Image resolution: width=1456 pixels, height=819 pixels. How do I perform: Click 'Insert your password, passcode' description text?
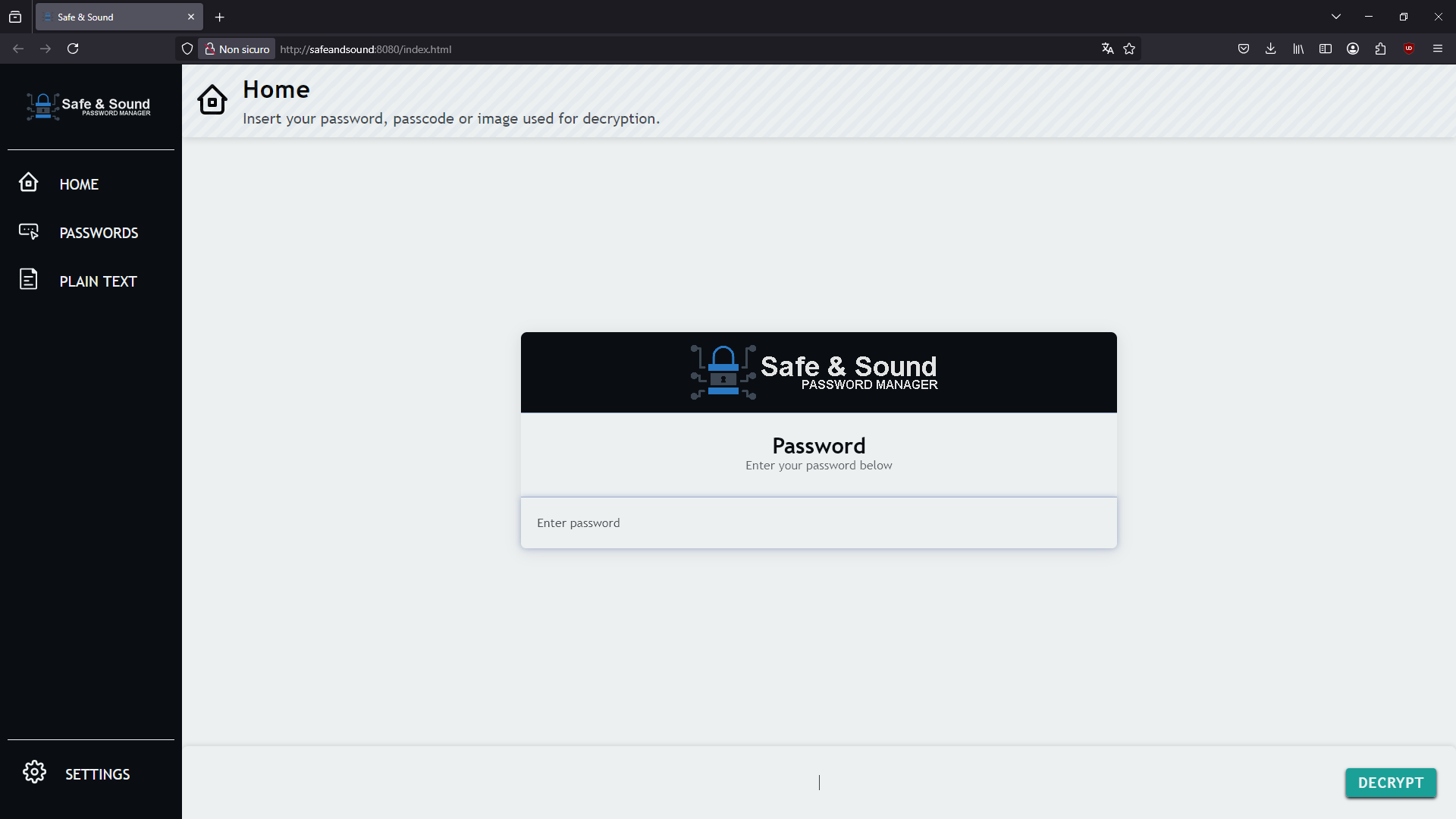pos(451,118)
